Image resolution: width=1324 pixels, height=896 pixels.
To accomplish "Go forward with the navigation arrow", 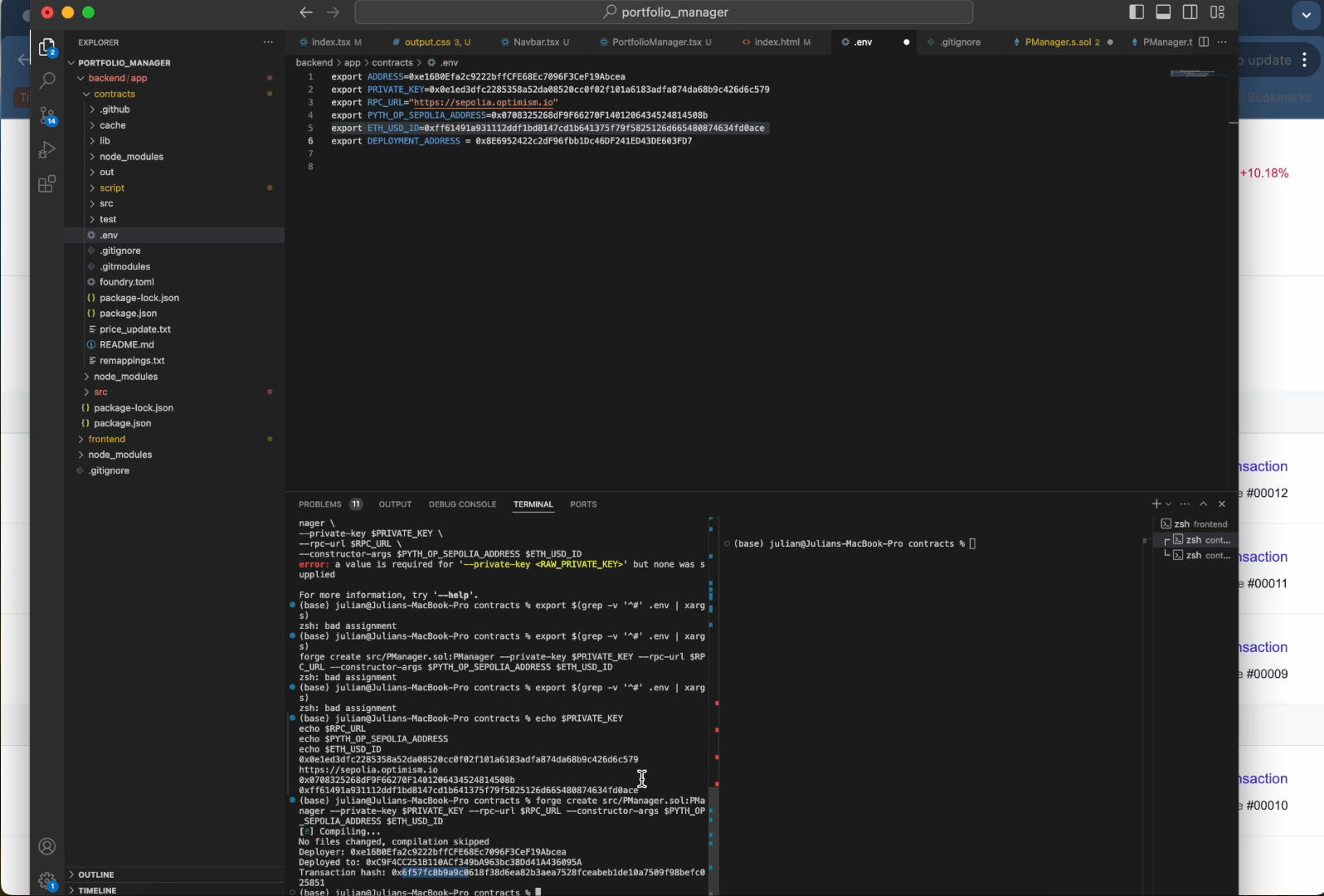I will [x=333, y=12].
